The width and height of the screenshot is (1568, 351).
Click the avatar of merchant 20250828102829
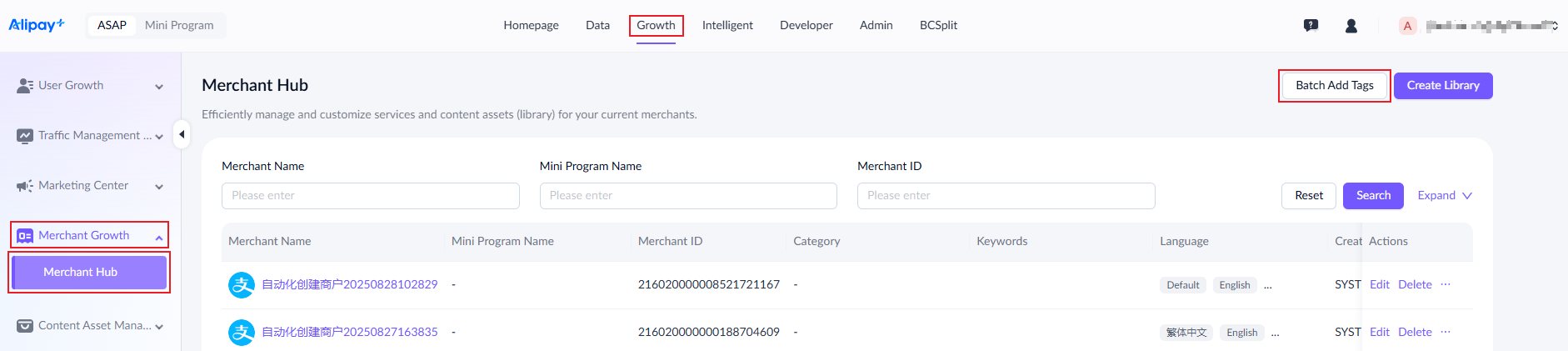pyautogui.click(x=242, y=285)
